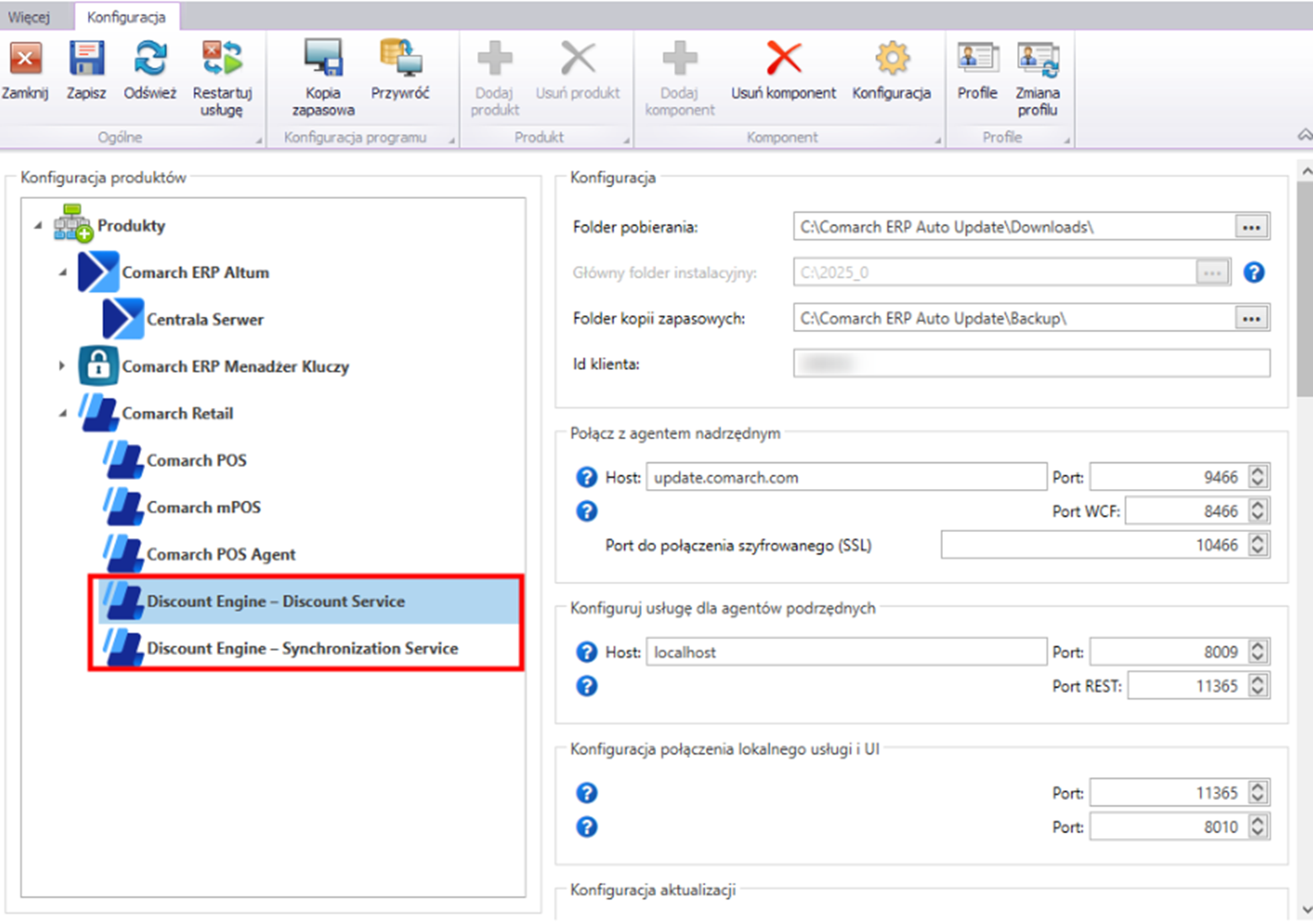Open the Komponent group dialog launcher
The image size is (1313, 924).
tap(938, 140)
